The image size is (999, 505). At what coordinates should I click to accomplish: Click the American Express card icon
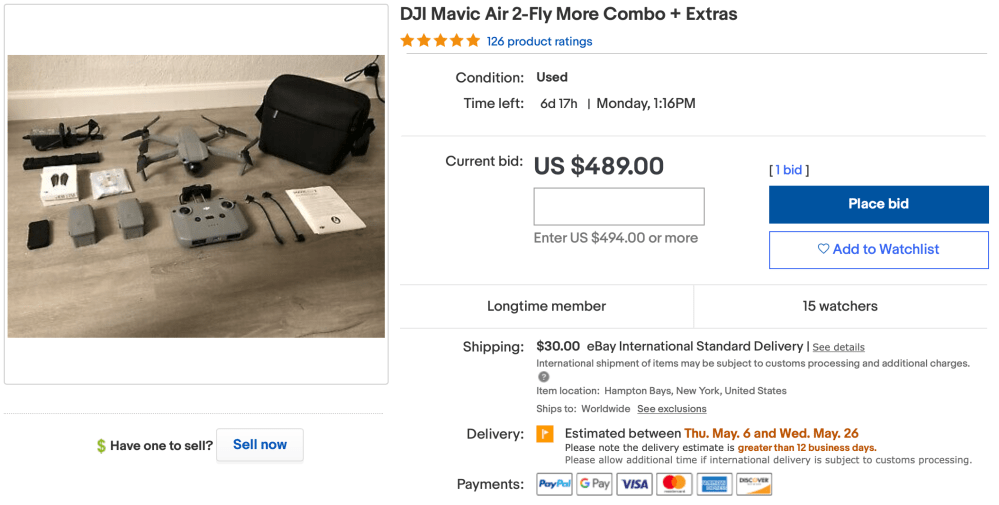[714, 484]
